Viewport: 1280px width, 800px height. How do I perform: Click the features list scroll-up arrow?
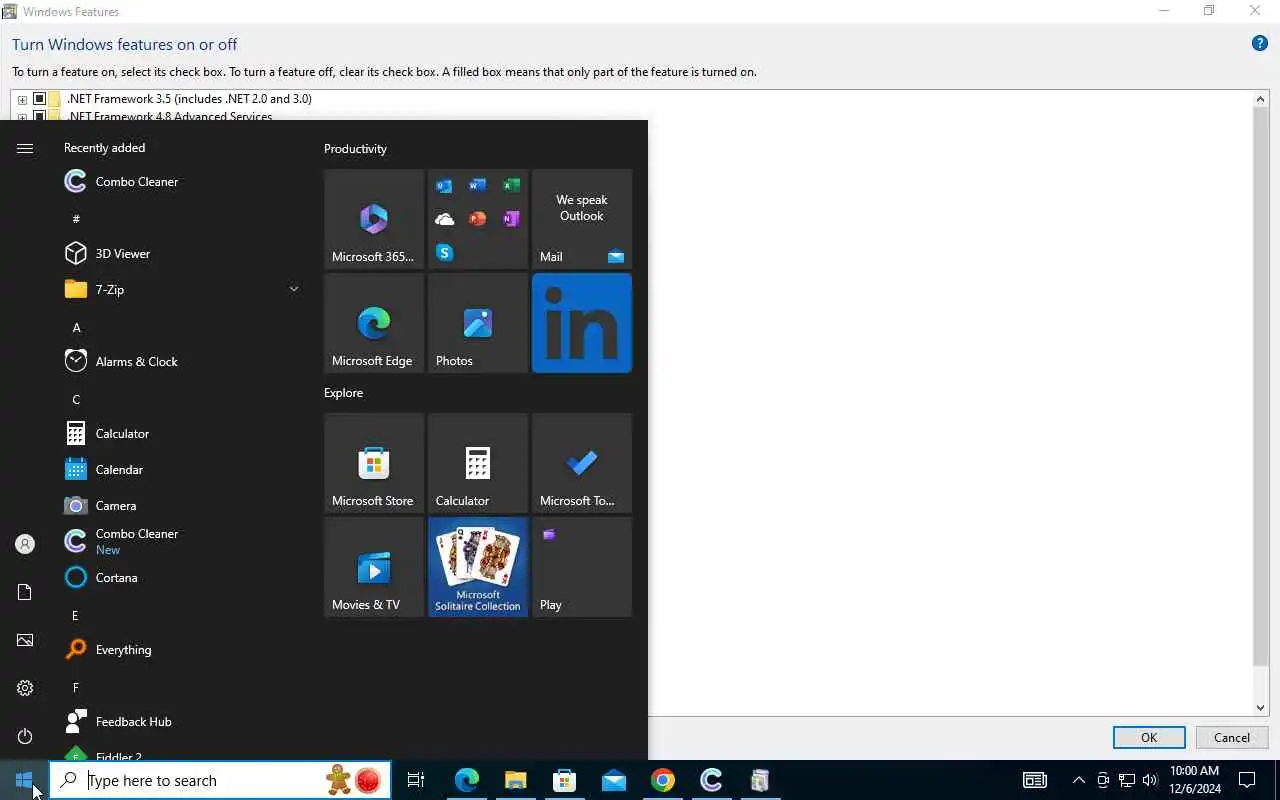1261,98
